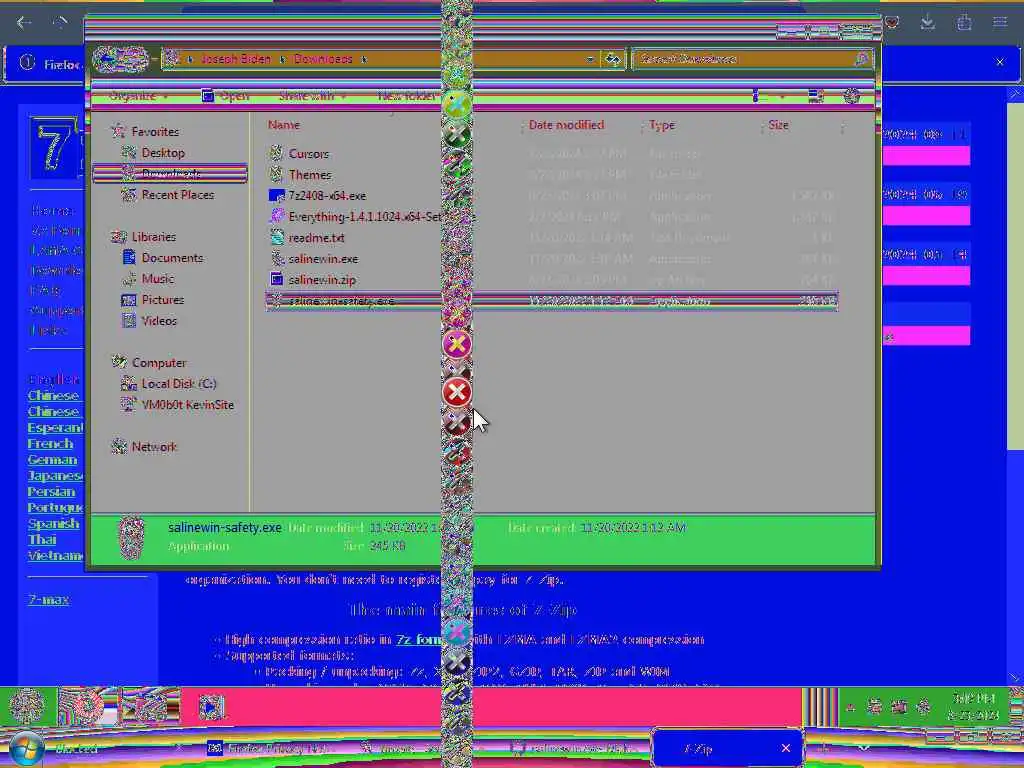Open the Firefox extensions icon
This screenshot has height=768, width=1024.
click(963, 23)
